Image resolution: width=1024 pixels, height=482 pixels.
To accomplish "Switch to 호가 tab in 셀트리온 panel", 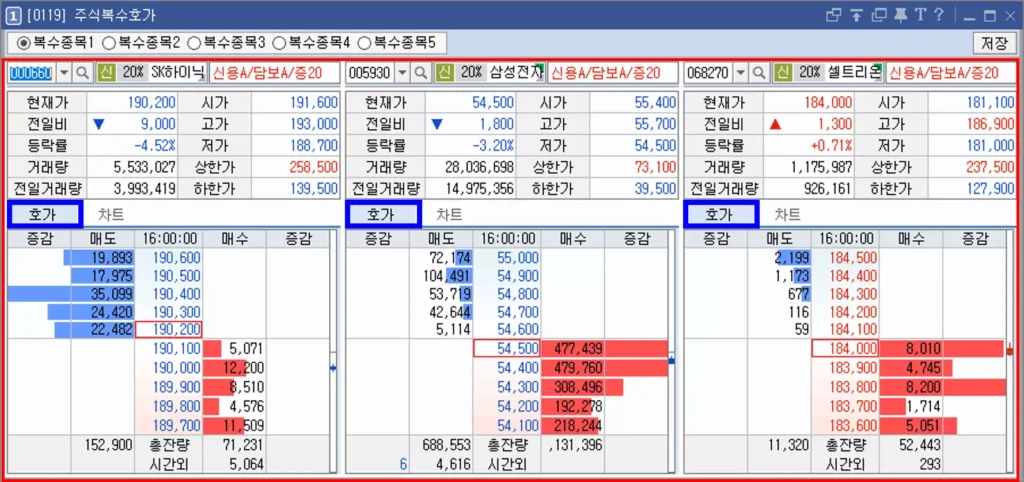I will point(721,214).
